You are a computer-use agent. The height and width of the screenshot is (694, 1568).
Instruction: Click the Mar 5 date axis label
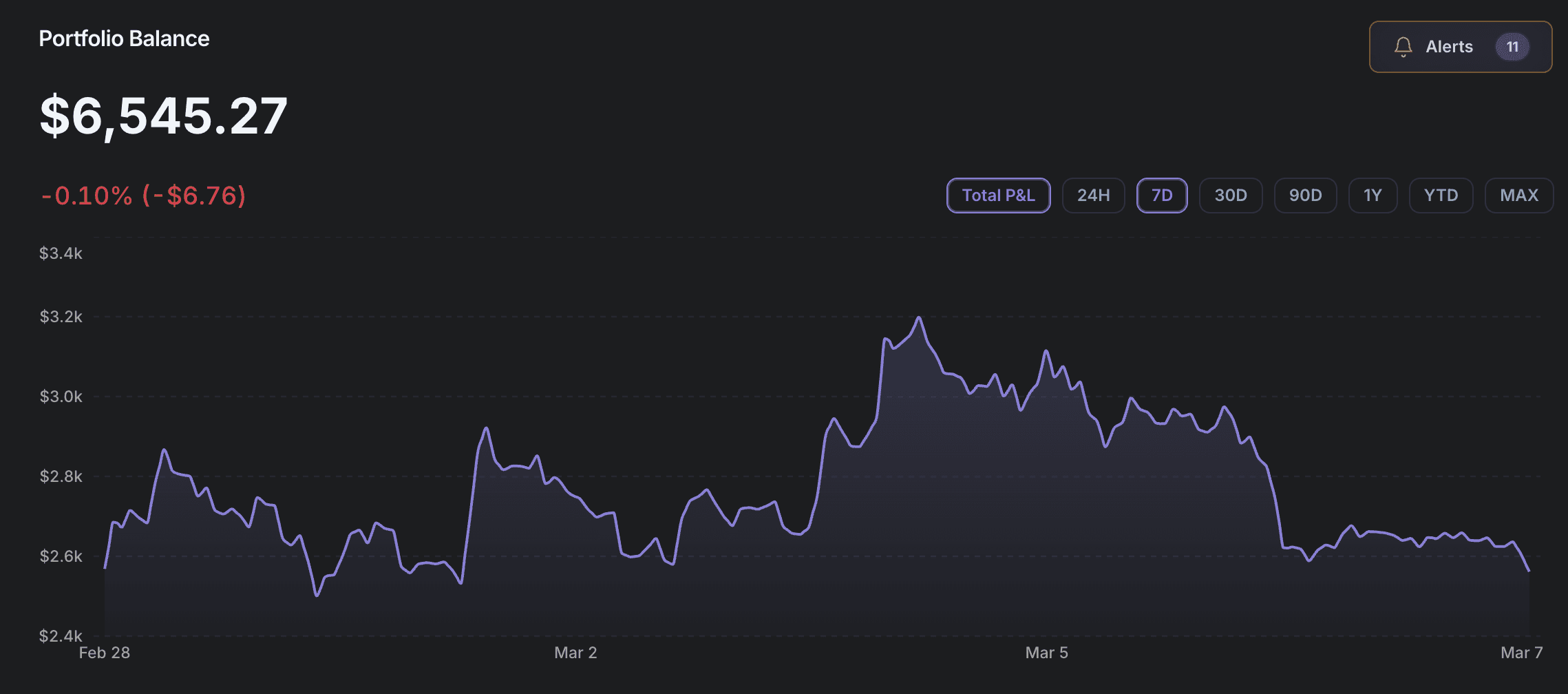tap(1046, 653)
